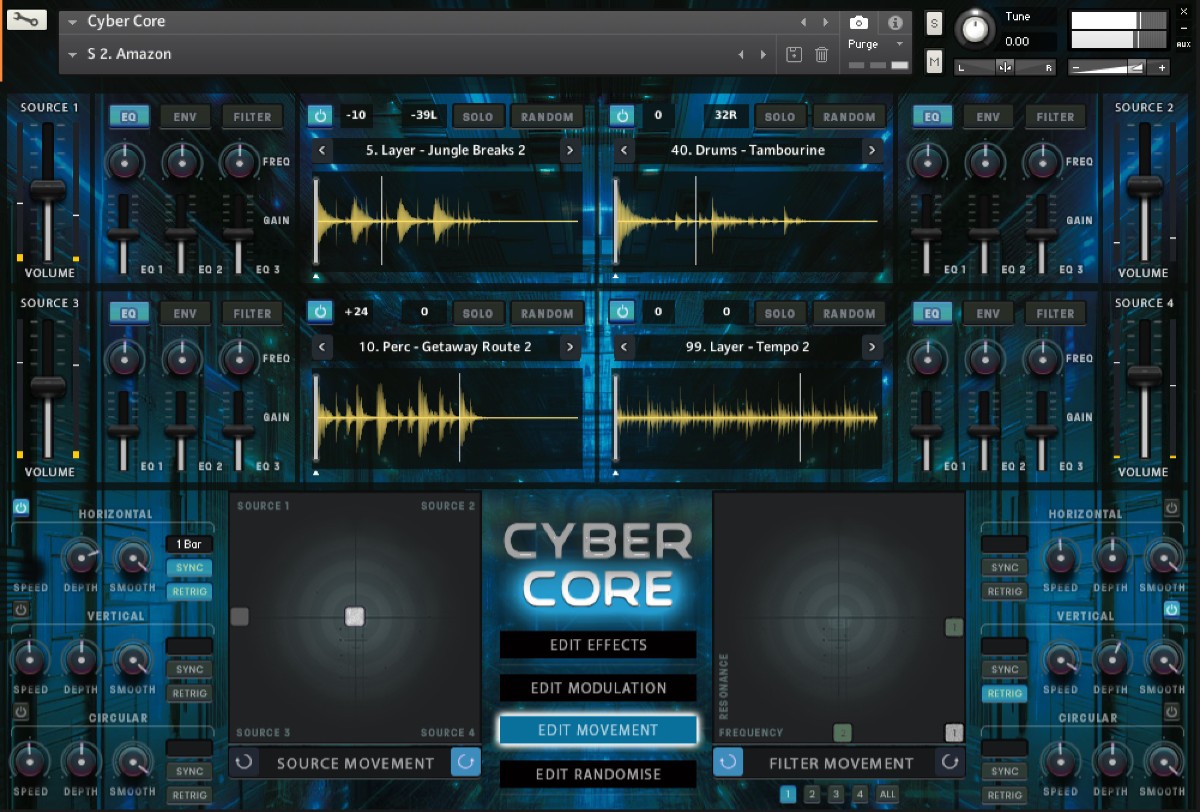Open the Cyber Core instrument dropdown
The image size is (1200, 812).
73,22
